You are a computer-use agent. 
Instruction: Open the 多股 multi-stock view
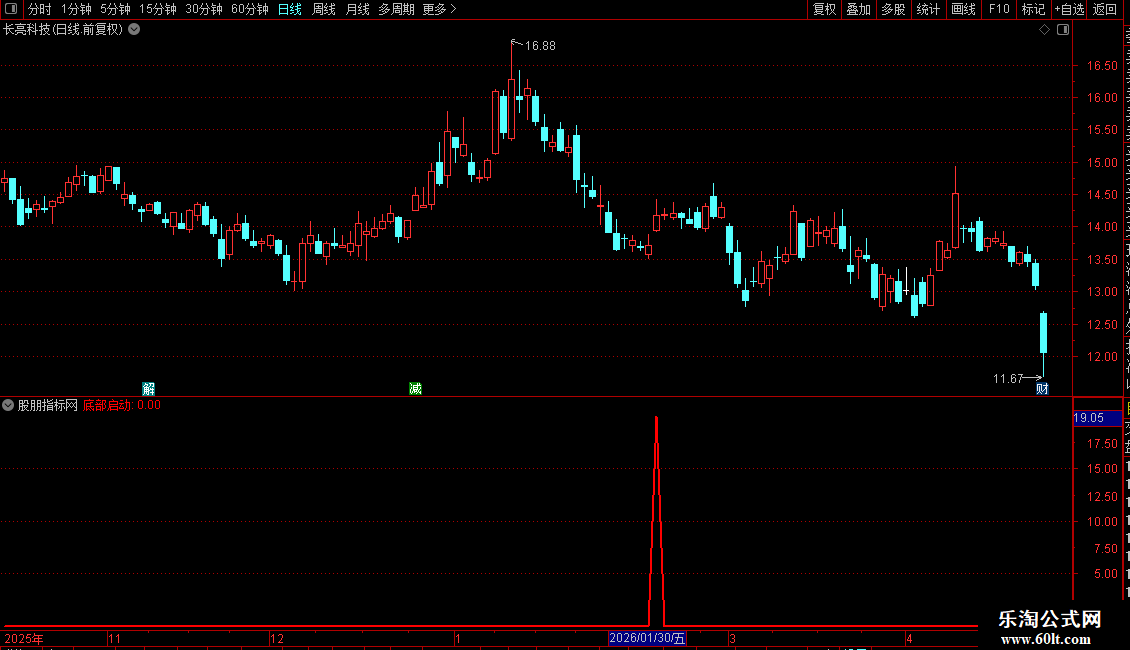pos(893,9)
